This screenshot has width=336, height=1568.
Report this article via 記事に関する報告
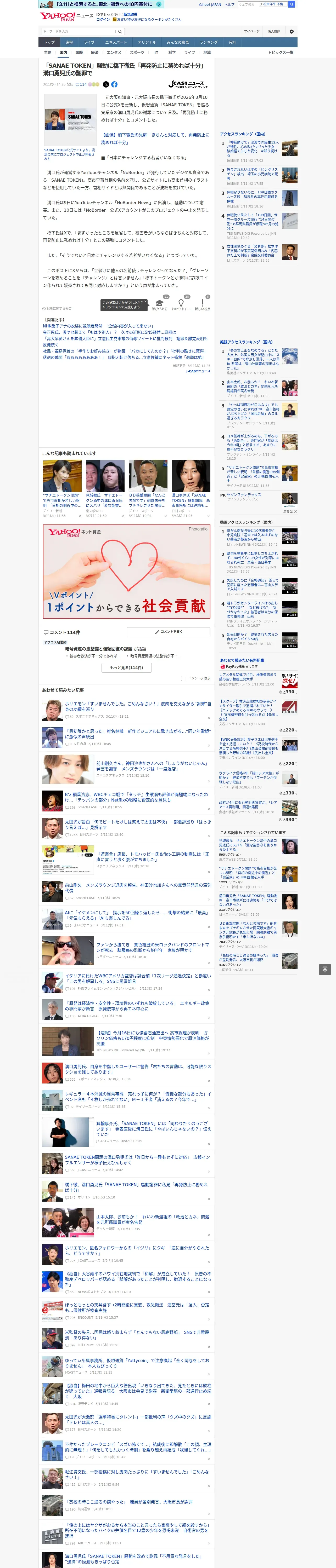(x=57, y=309)
